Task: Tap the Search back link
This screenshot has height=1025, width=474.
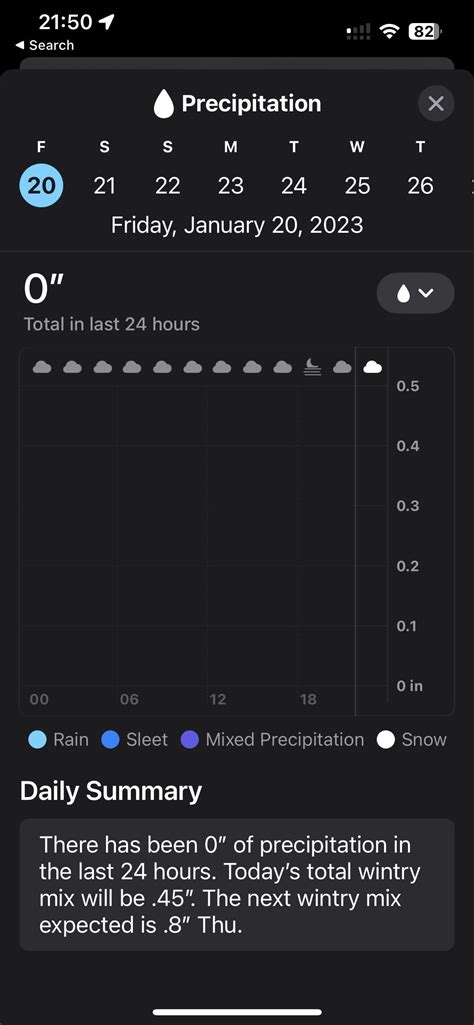Action: coord(44,45)
